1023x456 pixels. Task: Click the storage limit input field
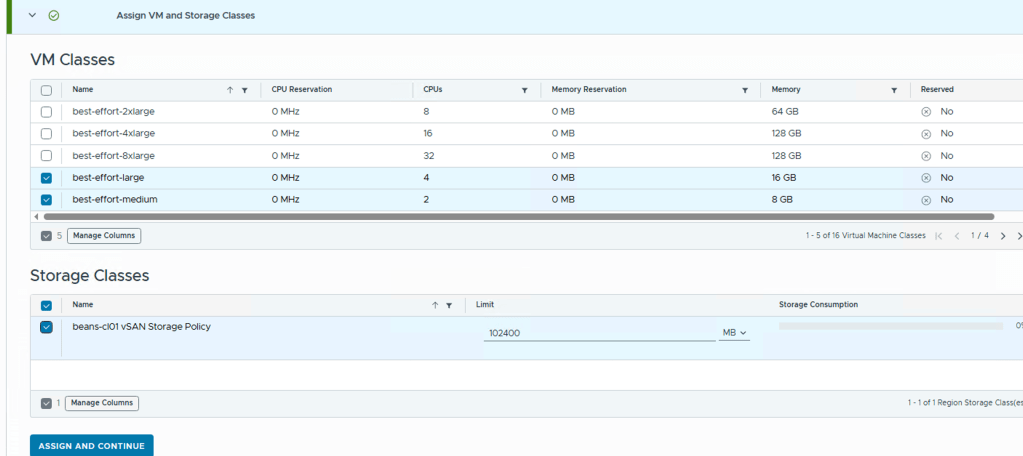(x=598, y=332)
